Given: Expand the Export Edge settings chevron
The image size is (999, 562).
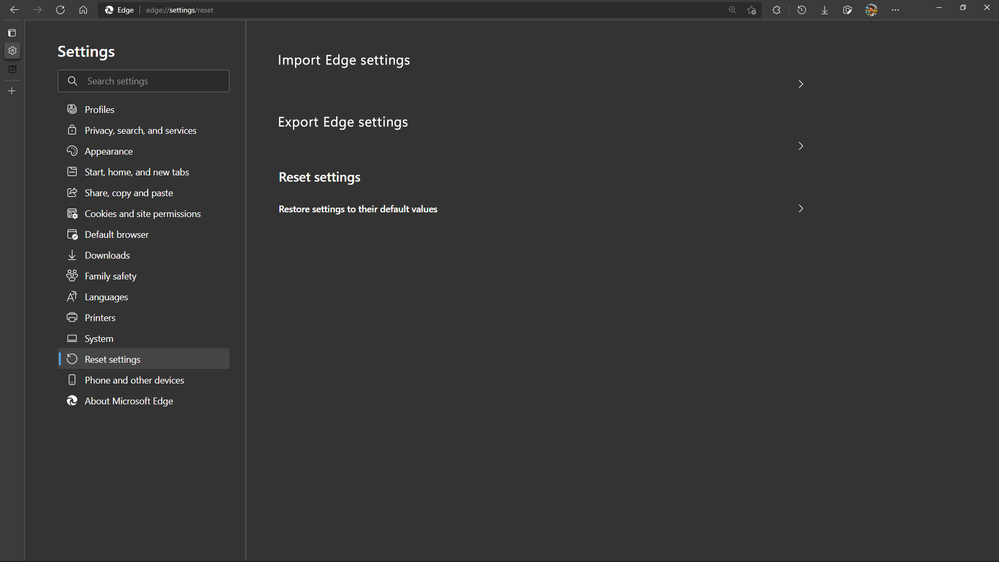Looking at the screenshot, I should pyautogui.click(x=801, y=146).
